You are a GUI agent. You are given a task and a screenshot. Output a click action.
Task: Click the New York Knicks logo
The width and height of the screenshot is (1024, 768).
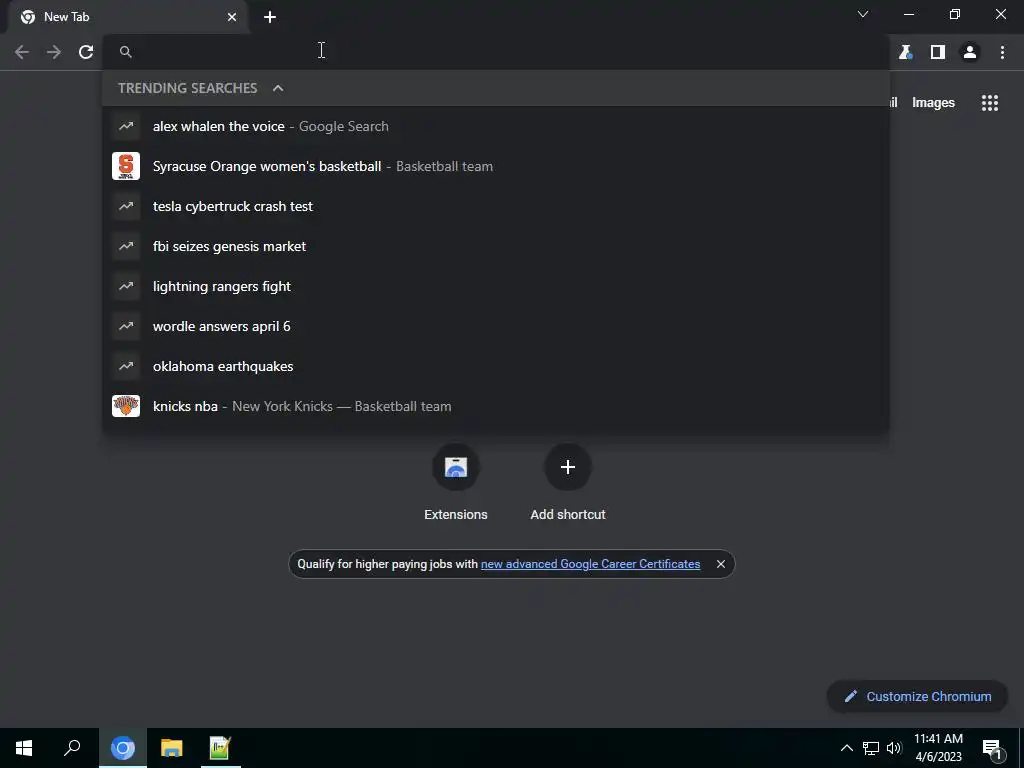click(126, 406)
